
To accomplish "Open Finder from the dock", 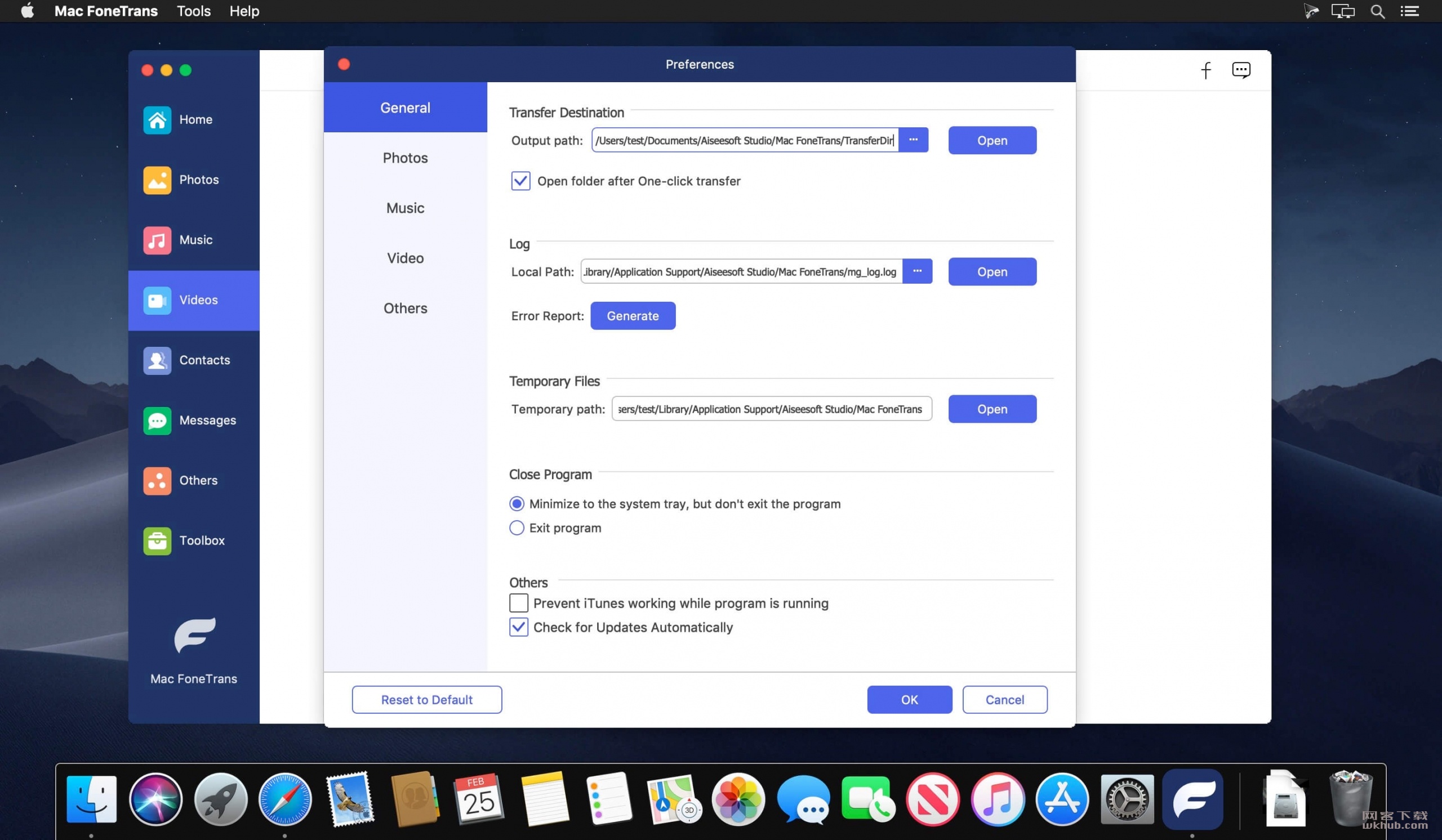I will click(92, 799).
